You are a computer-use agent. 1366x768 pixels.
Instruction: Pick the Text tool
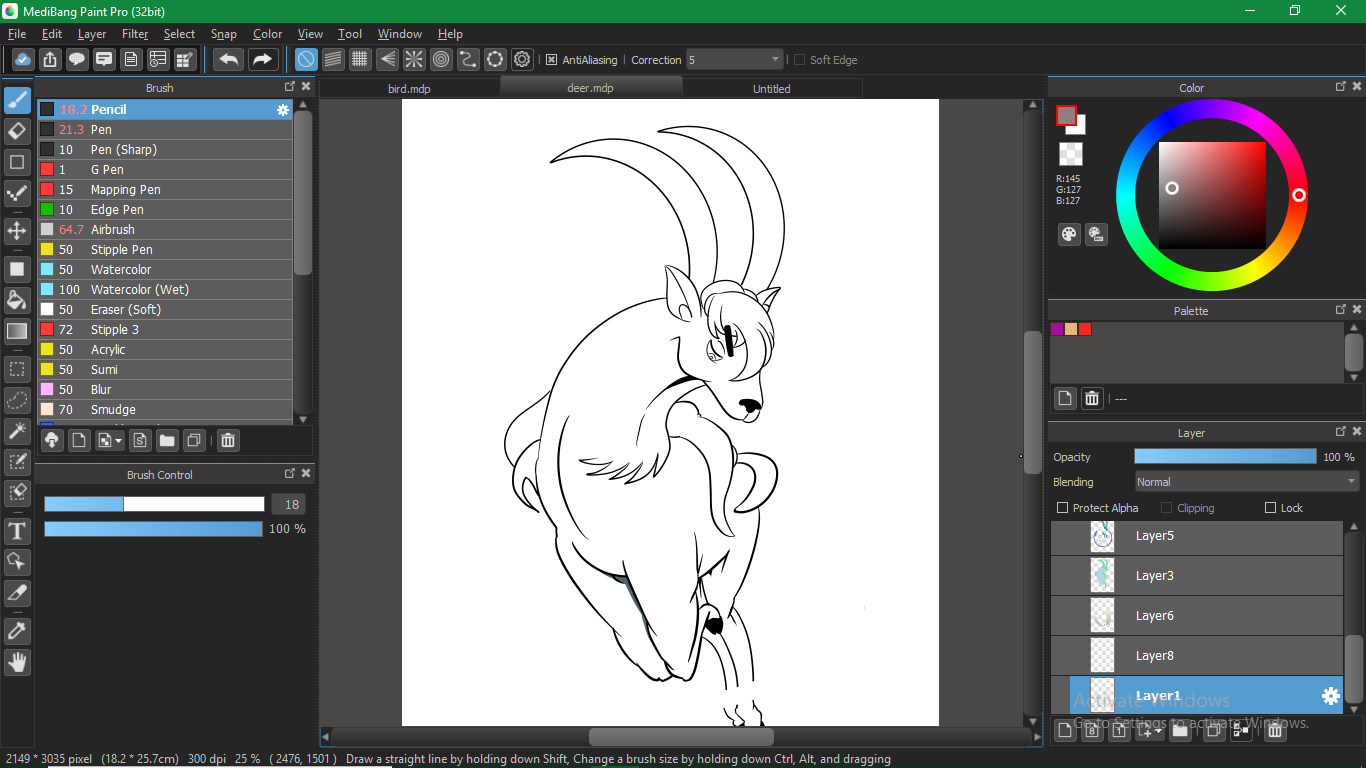tap(17, 531)
